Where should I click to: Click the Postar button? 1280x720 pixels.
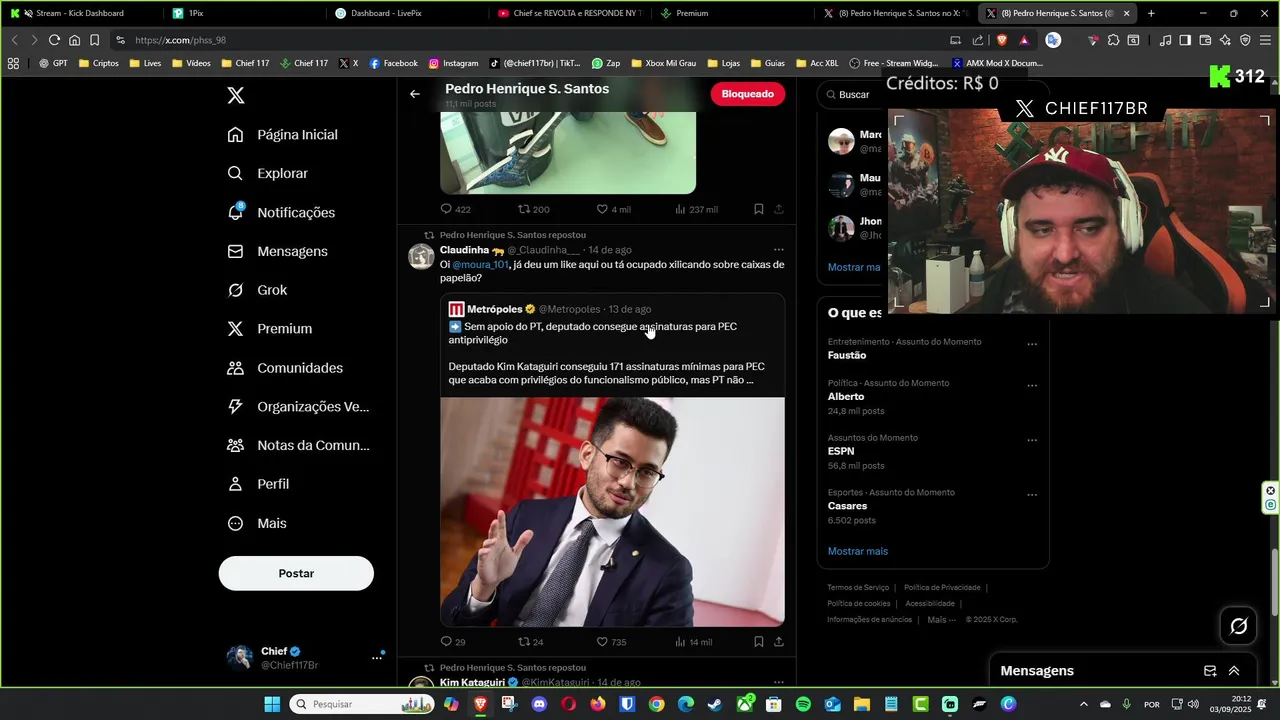(x=296, y=573)
